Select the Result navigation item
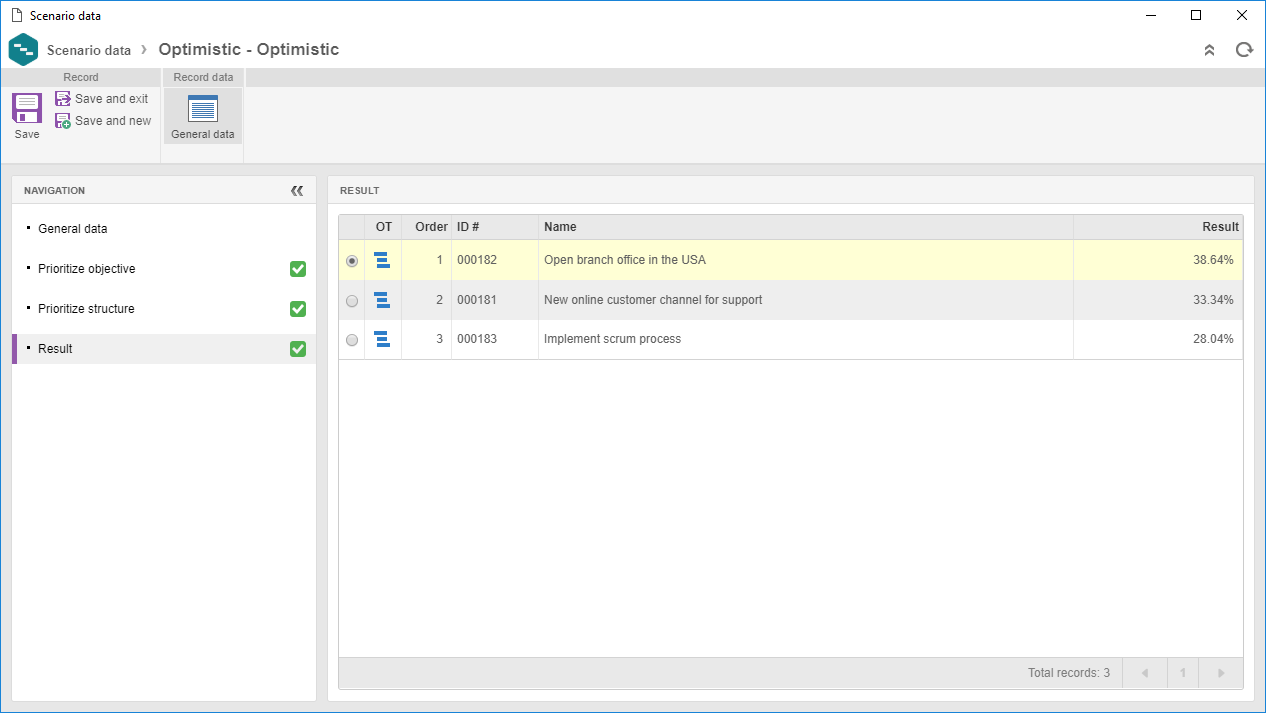This screenshot has height=713, width=1266. pos(164,349)
